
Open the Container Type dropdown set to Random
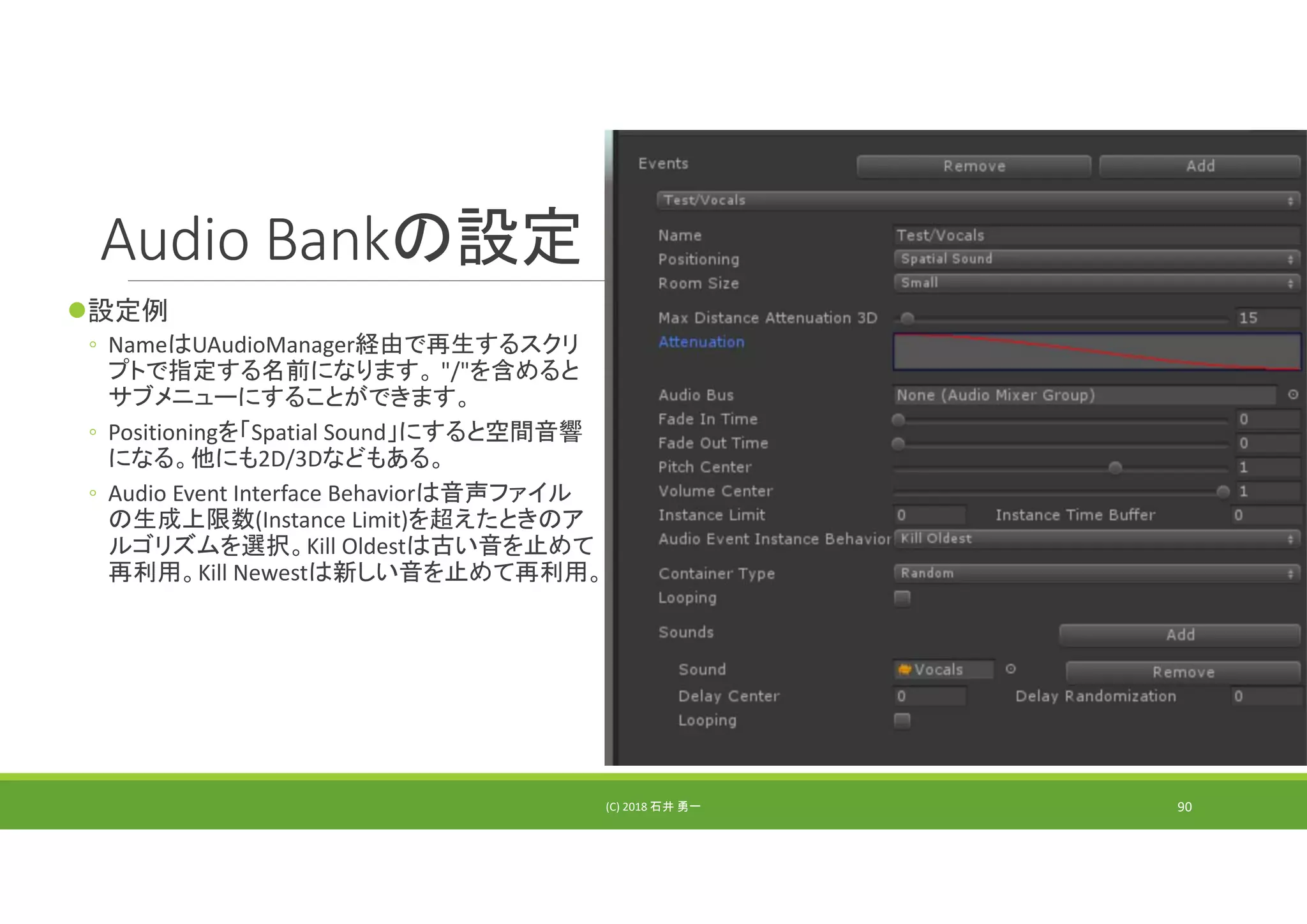1096,574
